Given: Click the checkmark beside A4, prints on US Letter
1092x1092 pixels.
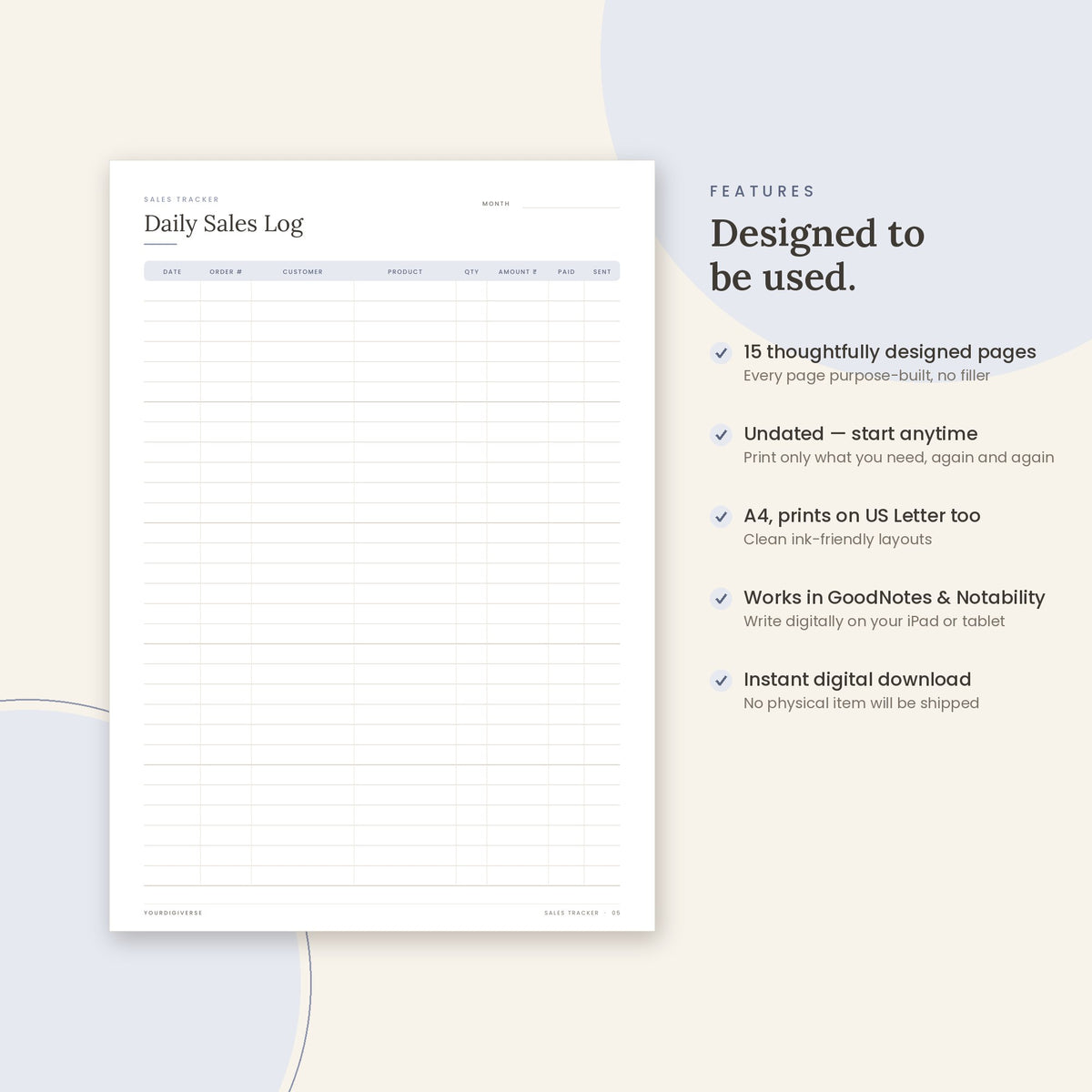Looking at the screenshot, I should coord(721,517).
